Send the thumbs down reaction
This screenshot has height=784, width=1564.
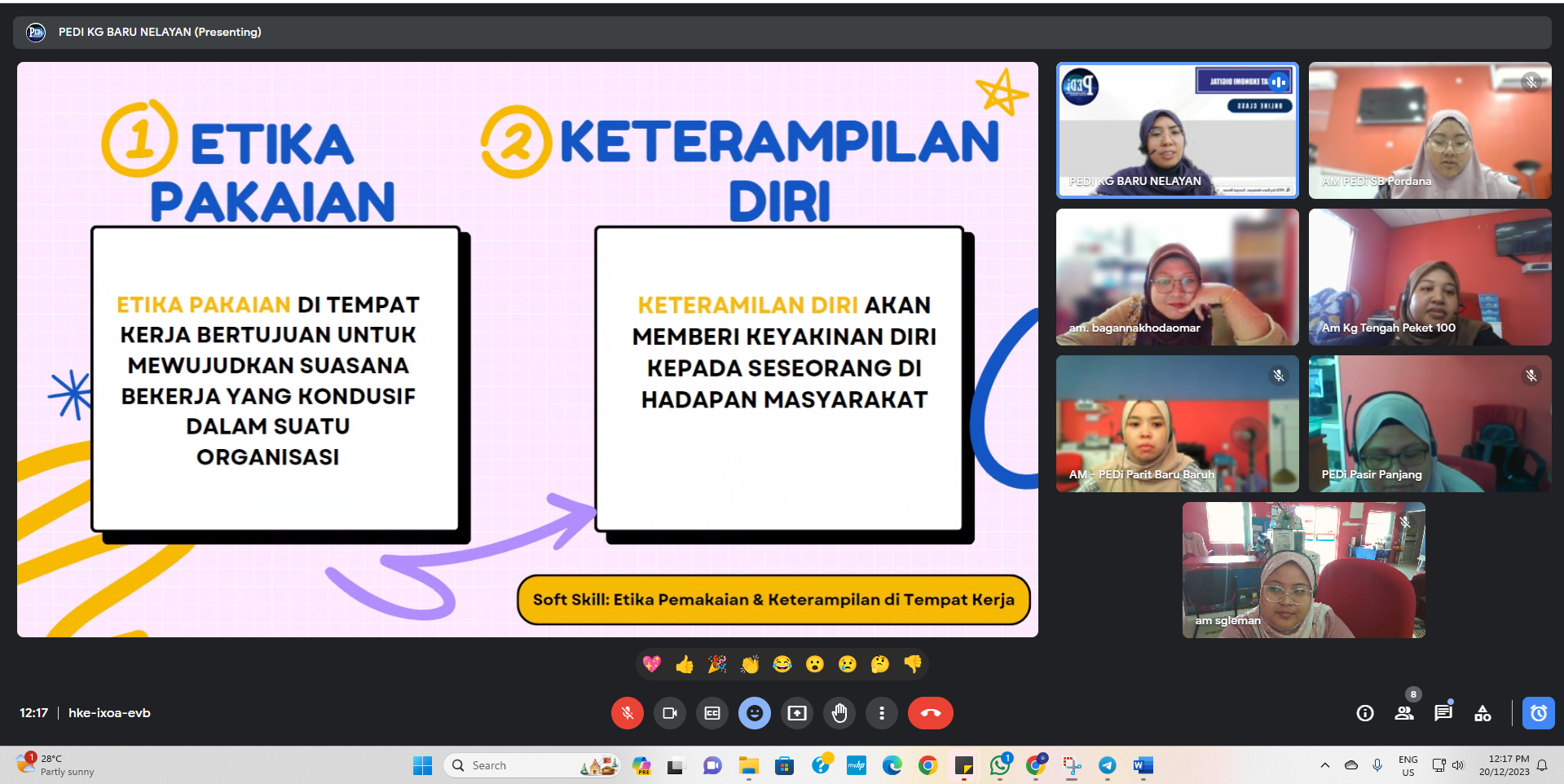point(913,664)
